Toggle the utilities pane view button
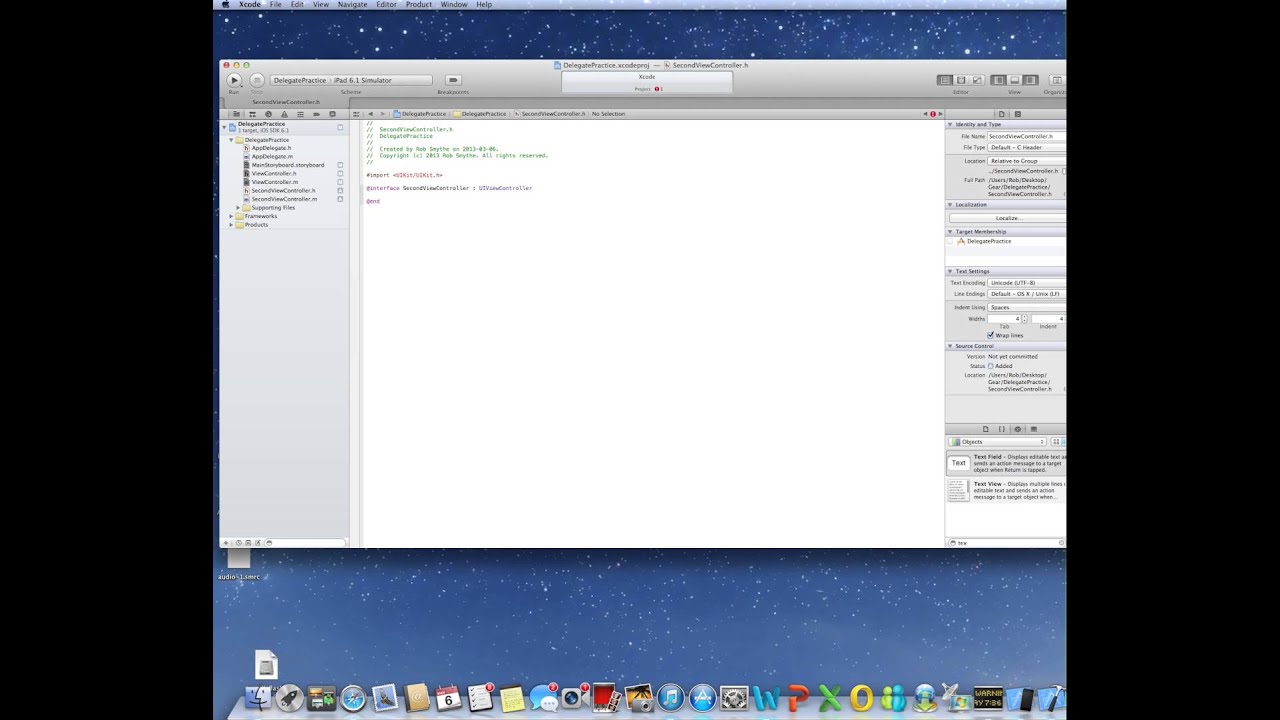The image size is (1280, 720). [1030, 80]
